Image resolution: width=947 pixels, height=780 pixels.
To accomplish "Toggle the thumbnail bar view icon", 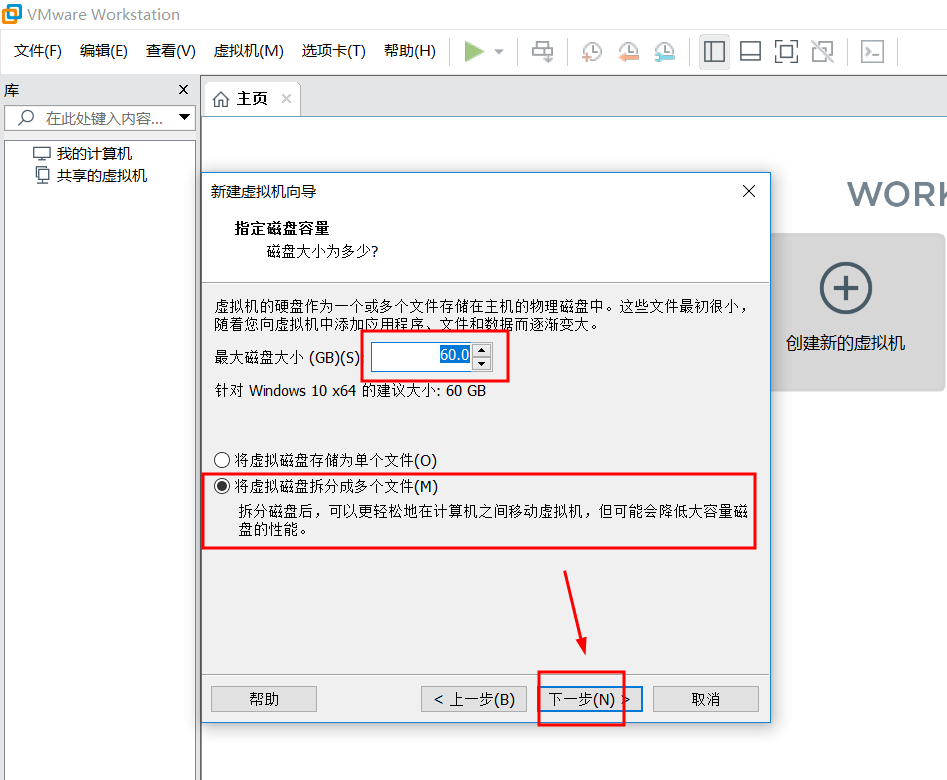I will pos(750,51).
